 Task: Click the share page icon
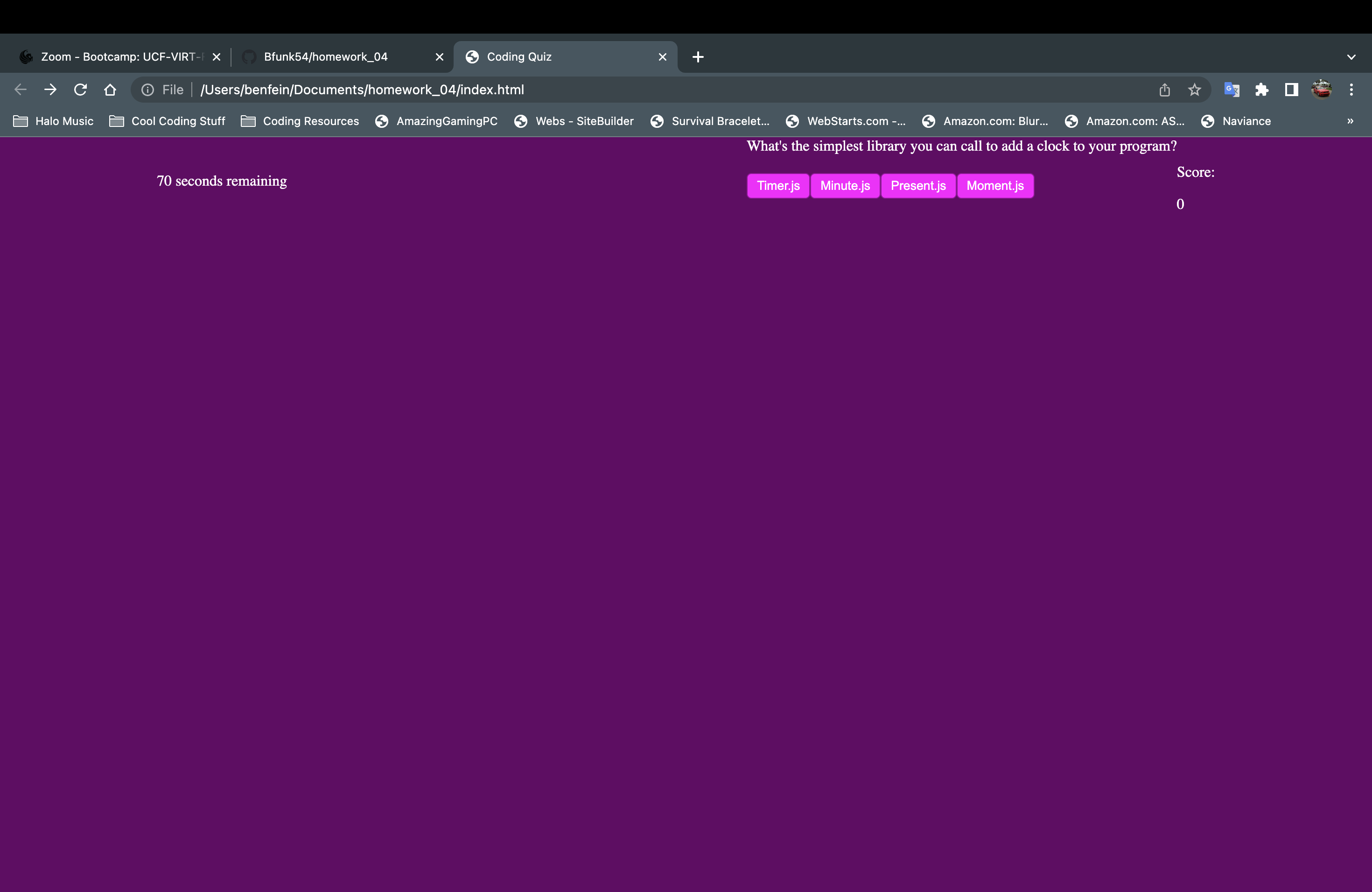pyautogui.click(x=1164, y=90)
